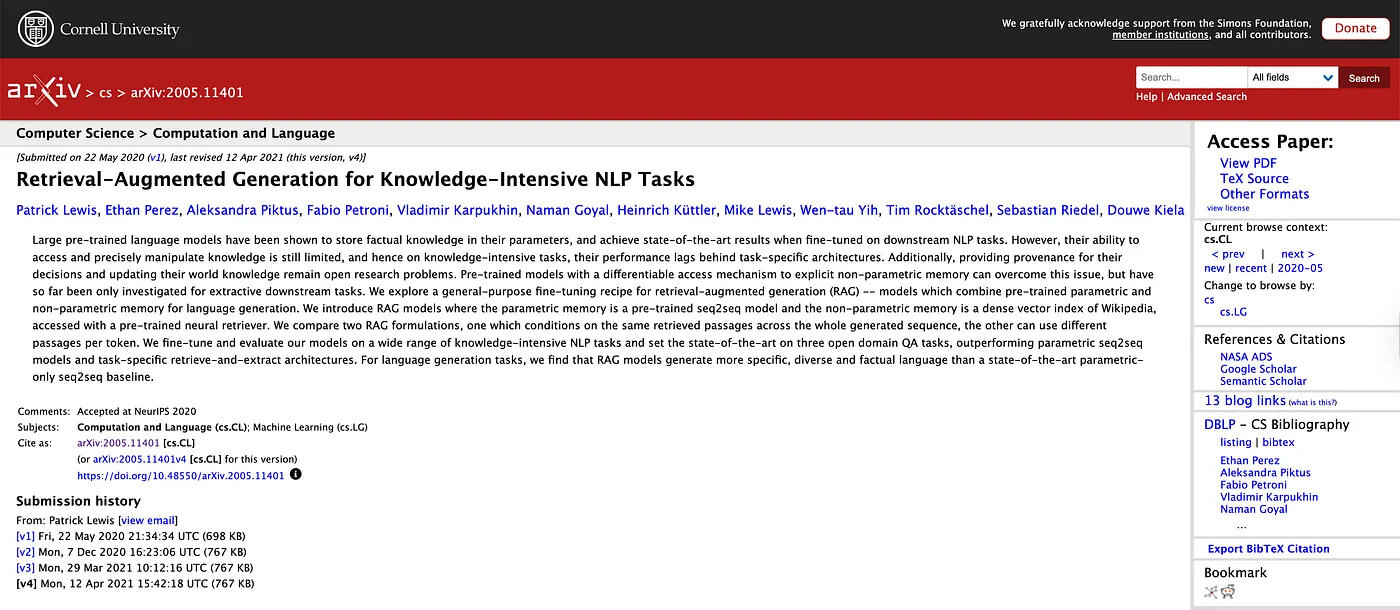Click view email link

coord(148,521)
